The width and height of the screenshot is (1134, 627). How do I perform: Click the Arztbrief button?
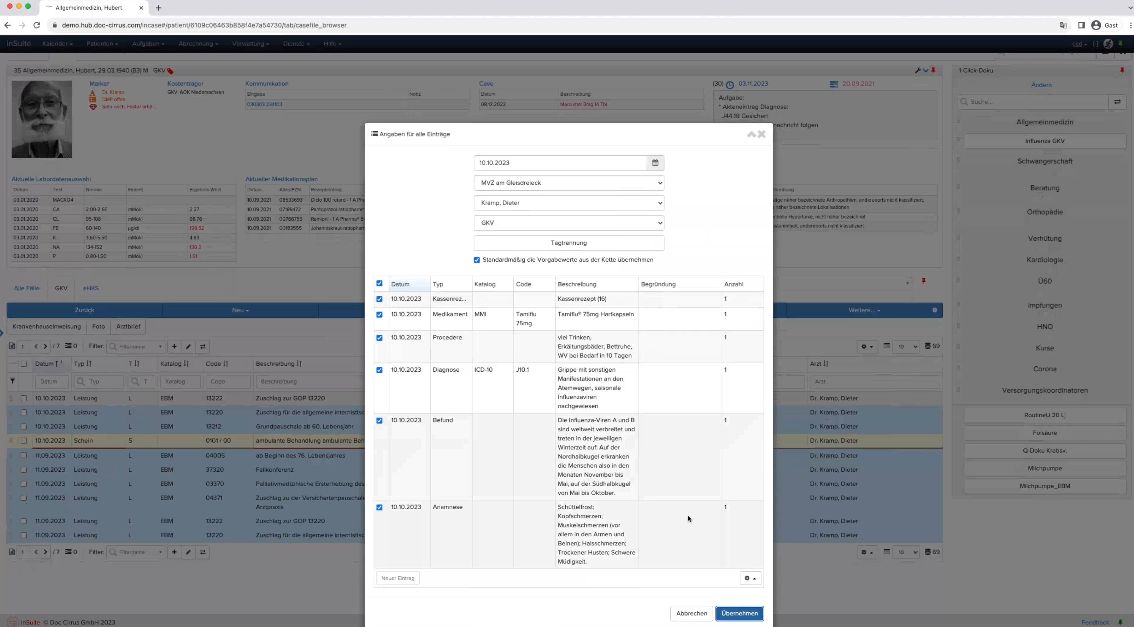click(x=129, y=326)
